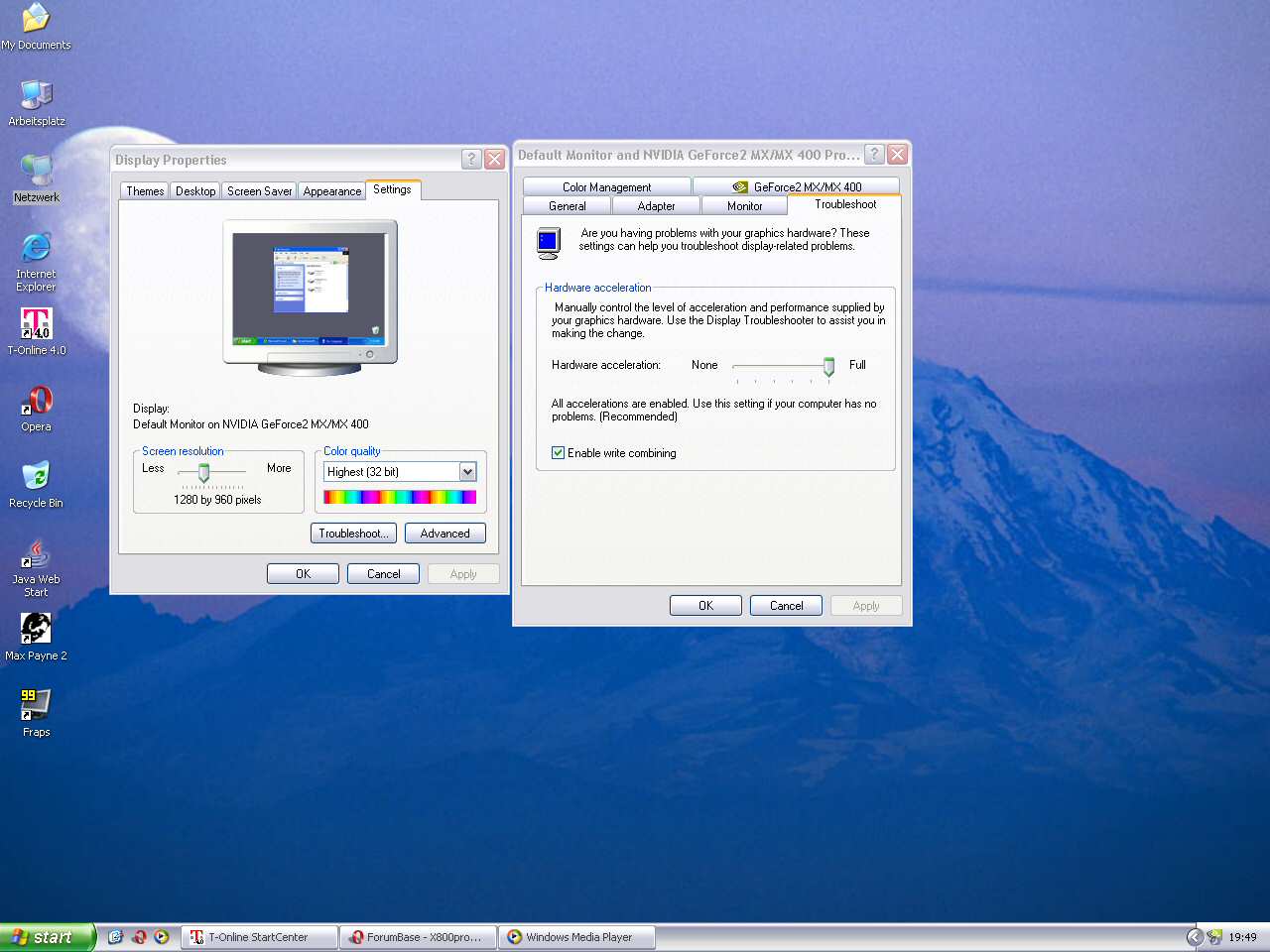Select the Netzwerk desktop icon
This screenshot has width=1270, height=952.
click(37, 179)
